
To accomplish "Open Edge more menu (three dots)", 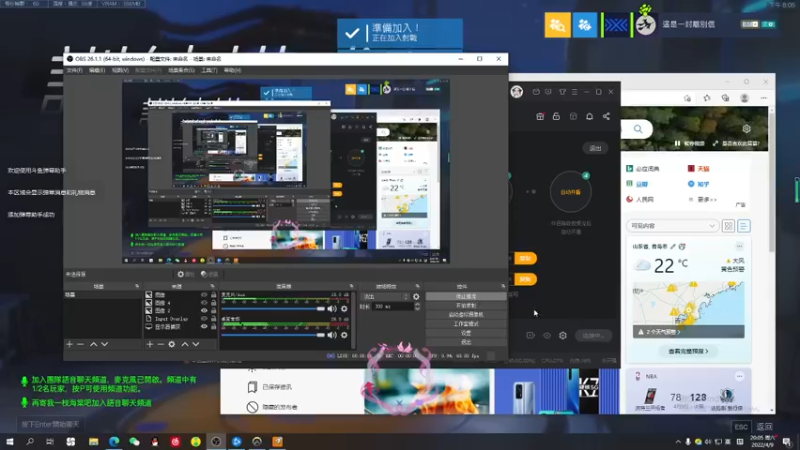I will coord(764,98).
